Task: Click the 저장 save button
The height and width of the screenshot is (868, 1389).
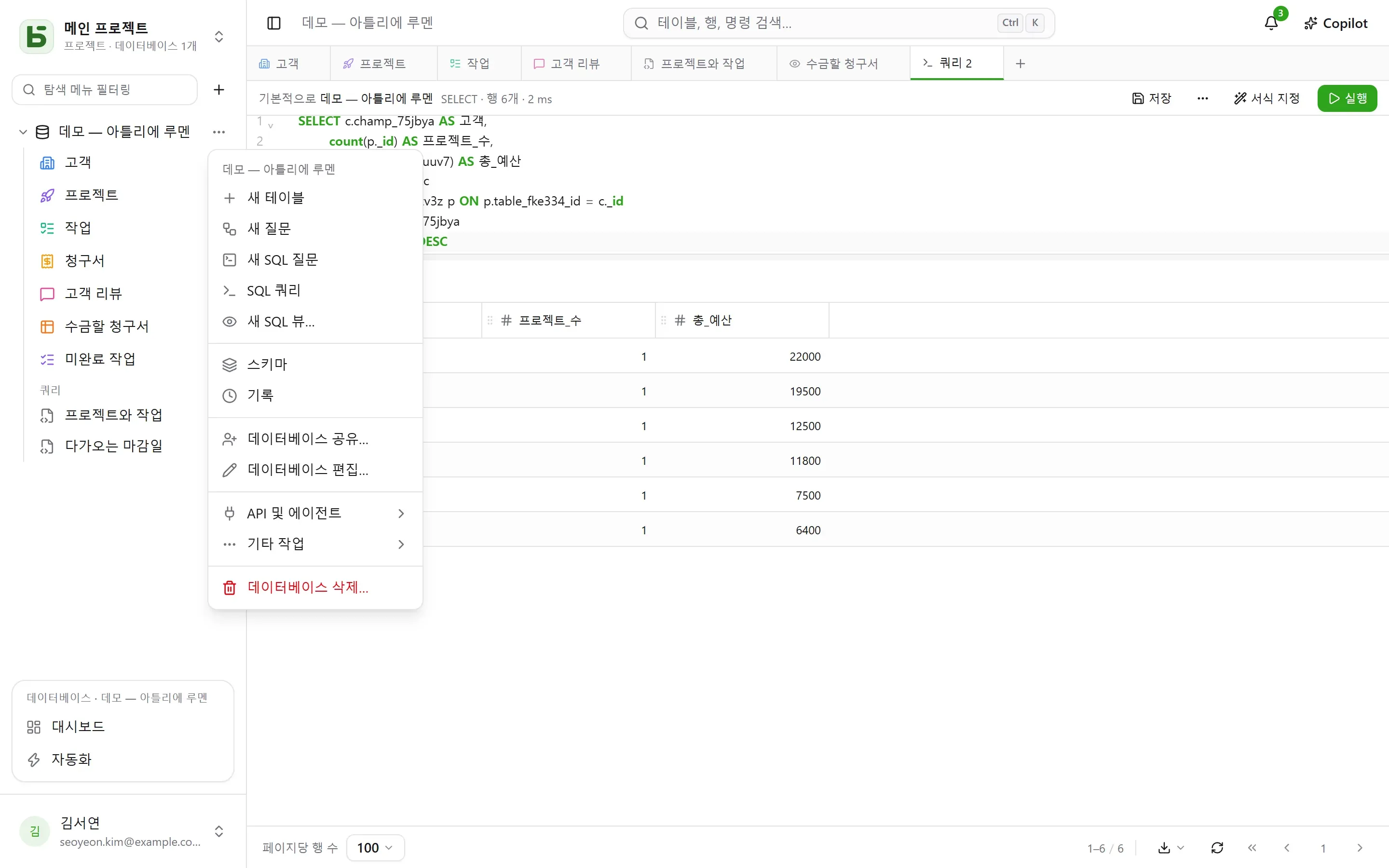Action: pyautogui.click(x=1151, y=98)
